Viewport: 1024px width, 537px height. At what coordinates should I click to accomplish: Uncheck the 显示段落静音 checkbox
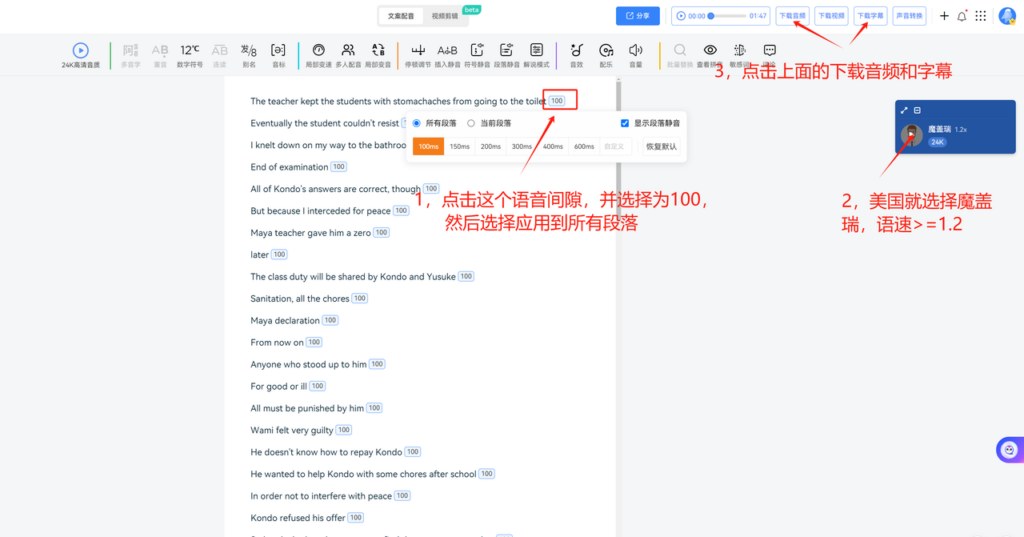(x=625, y=123)
